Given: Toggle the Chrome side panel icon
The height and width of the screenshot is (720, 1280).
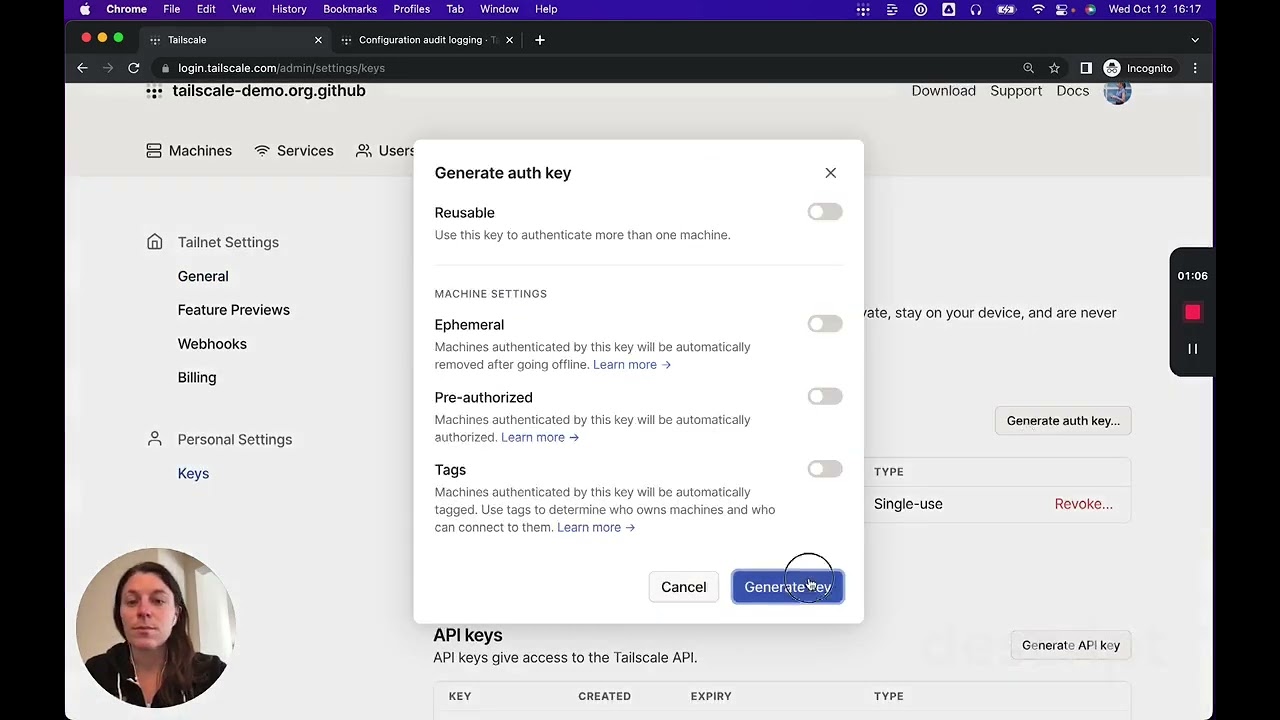Looking at the screenshot, I should (1086, 68).
